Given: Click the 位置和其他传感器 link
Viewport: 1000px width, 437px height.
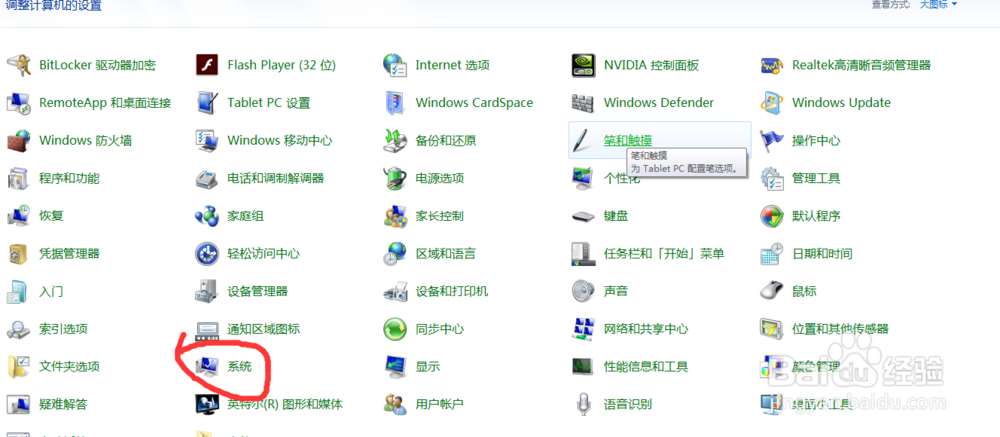Looking at the screenshot, I should click(841, 329).
